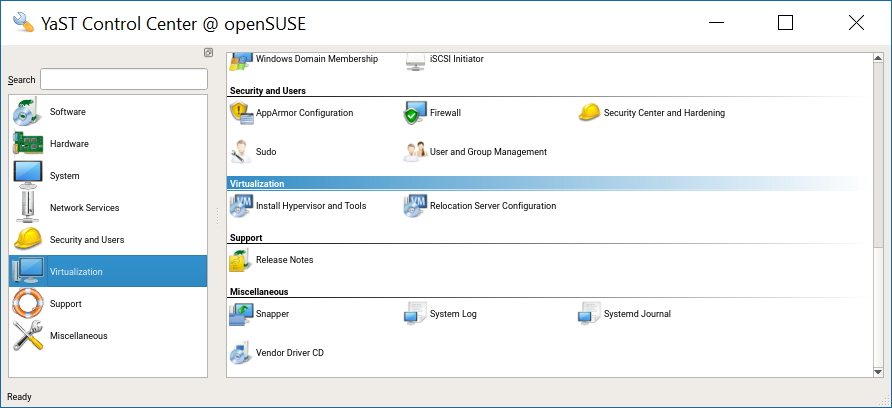Open the Windows Domain Membership icon

pyautogui.click(x=241, y=61)
